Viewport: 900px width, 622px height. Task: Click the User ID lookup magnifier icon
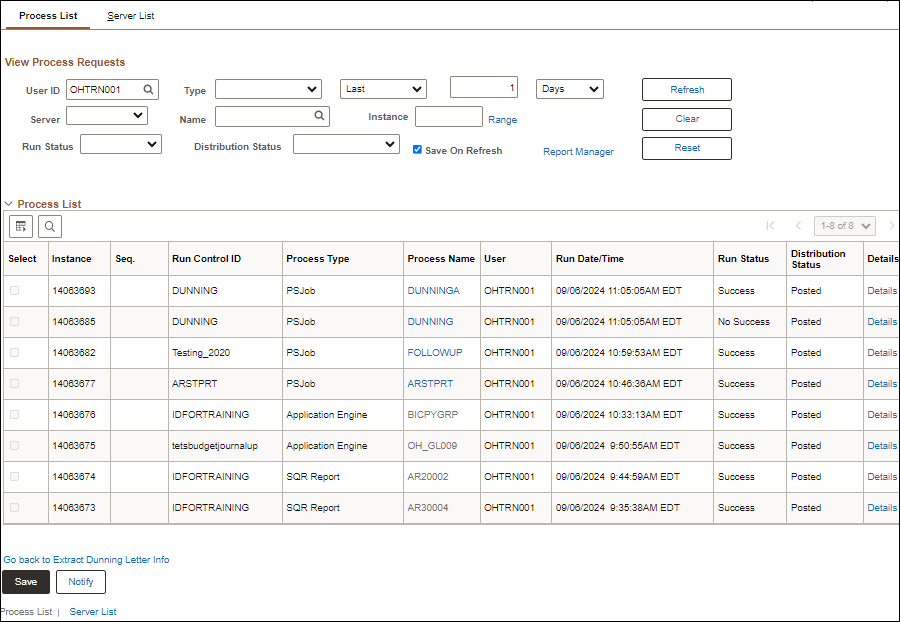pos(148,90)
